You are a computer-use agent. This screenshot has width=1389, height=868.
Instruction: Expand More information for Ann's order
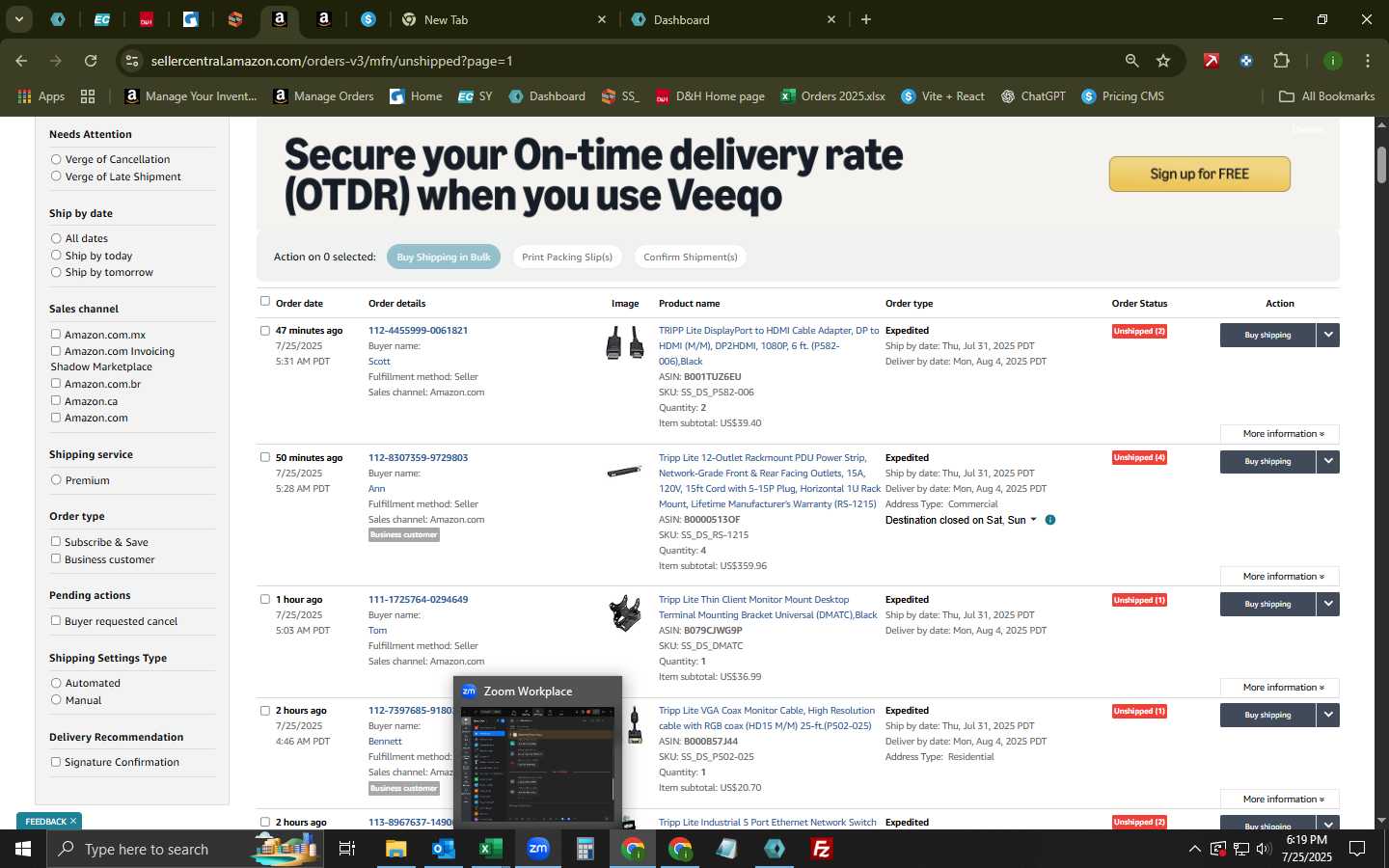pyautogui.click(x=1279, y=577)
